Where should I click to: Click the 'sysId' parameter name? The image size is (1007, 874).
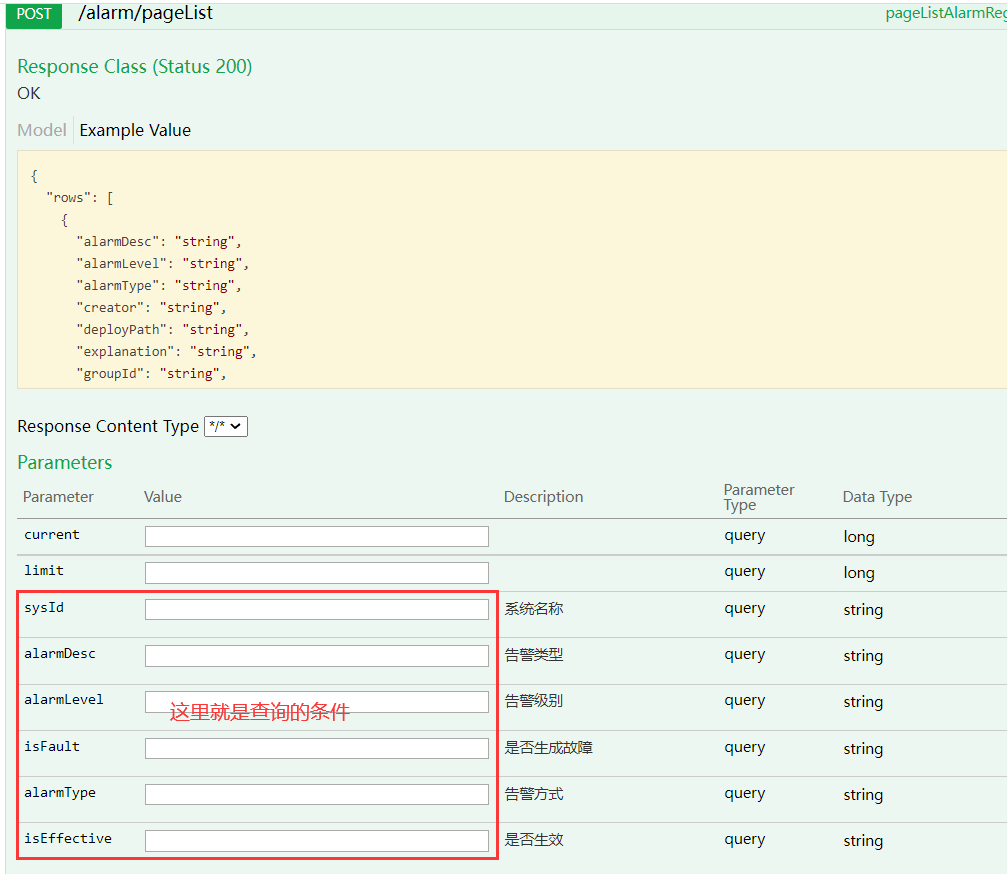pos(44,607)
